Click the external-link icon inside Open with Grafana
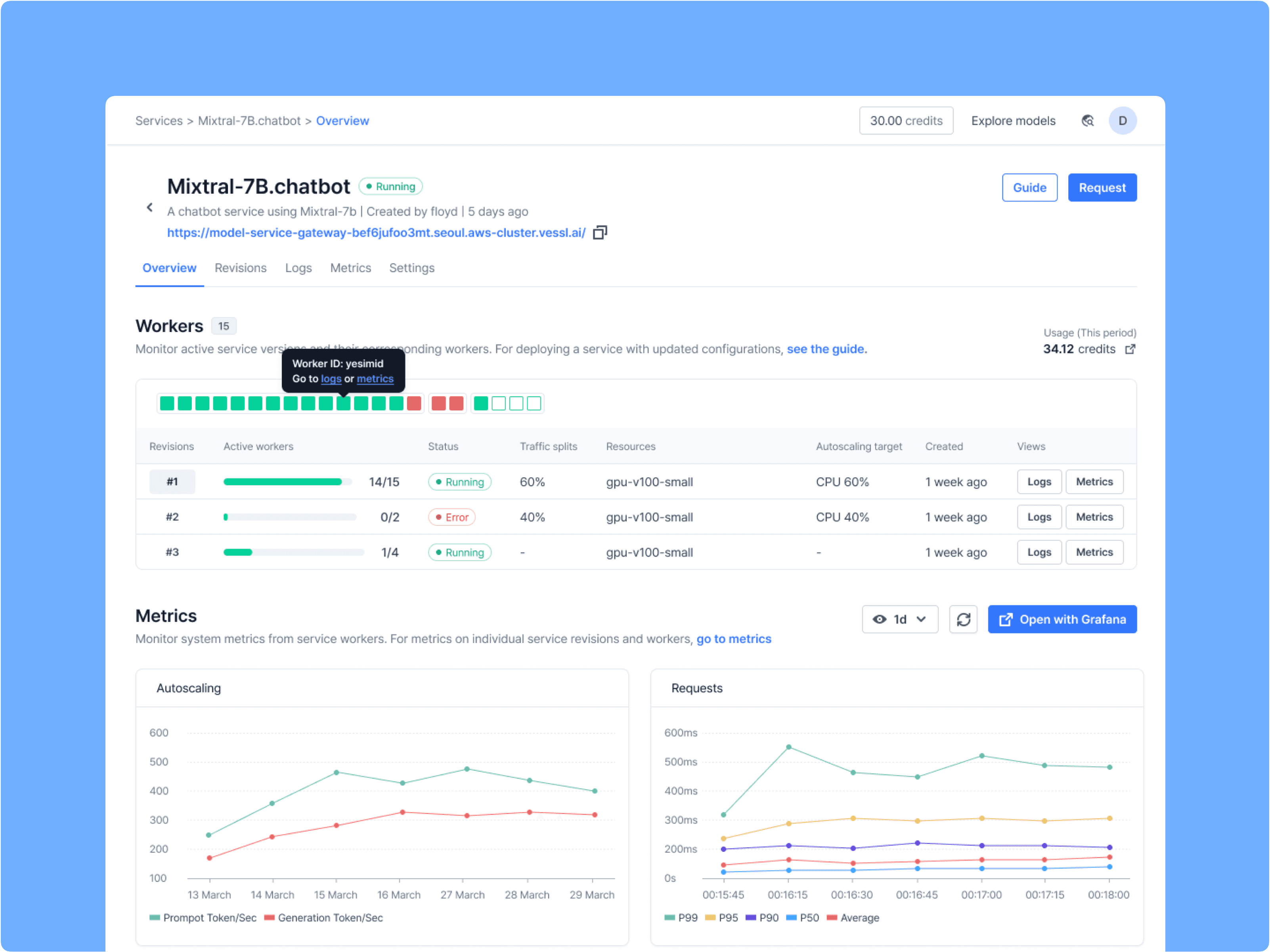 click(x=1006, y=619)
